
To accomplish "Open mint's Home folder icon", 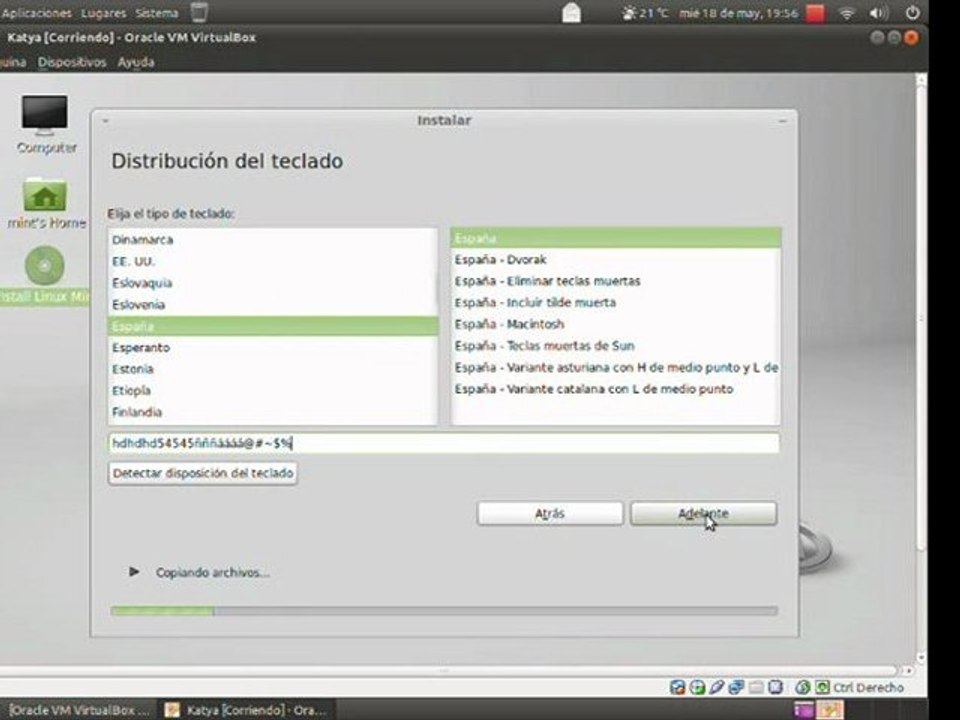I will pyautogui.click(x=45, y=203).
